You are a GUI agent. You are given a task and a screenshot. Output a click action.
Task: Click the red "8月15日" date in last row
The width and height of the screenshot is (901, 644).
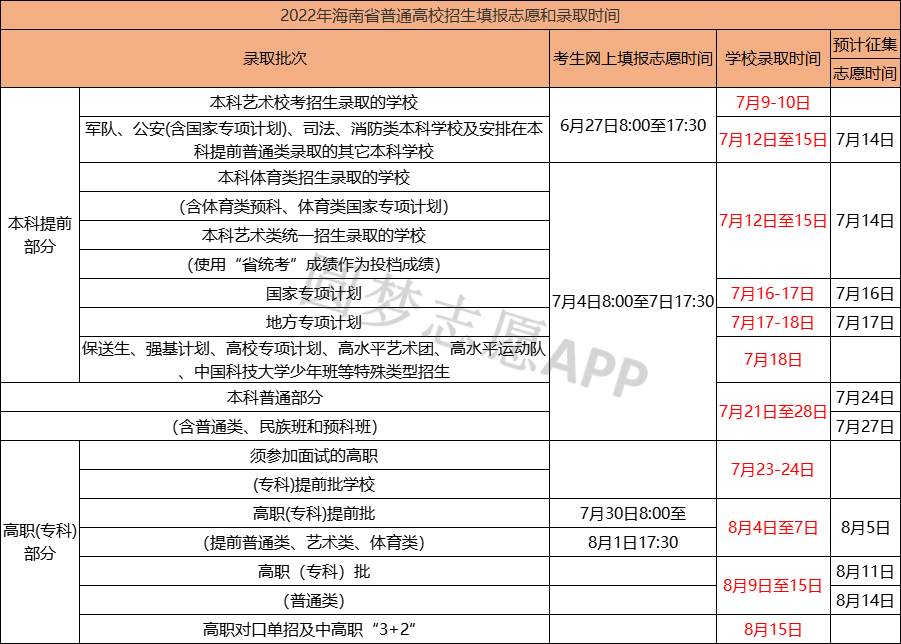click(773, 630)
